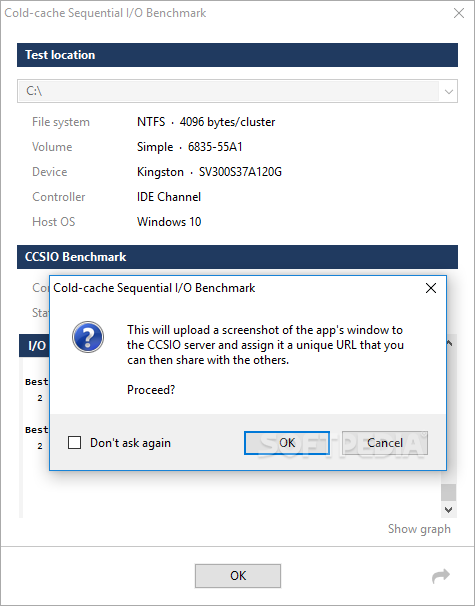Click the Device label
The height and width of the screenshot is (606, 475).
pyautogui.click(x=49, y=172)
